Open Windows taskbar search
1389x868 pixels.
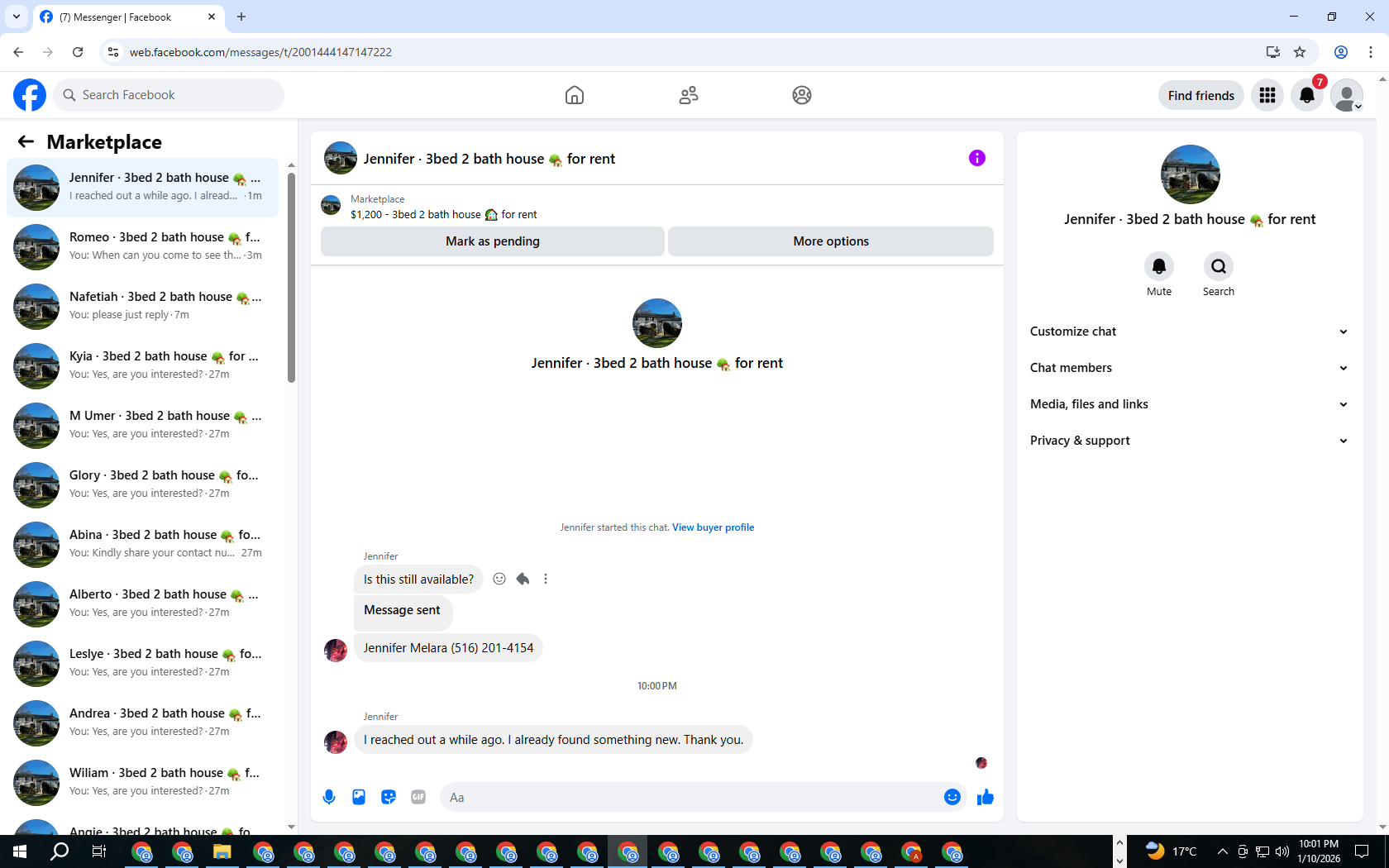pyautogui.click(x=60, y=851)
